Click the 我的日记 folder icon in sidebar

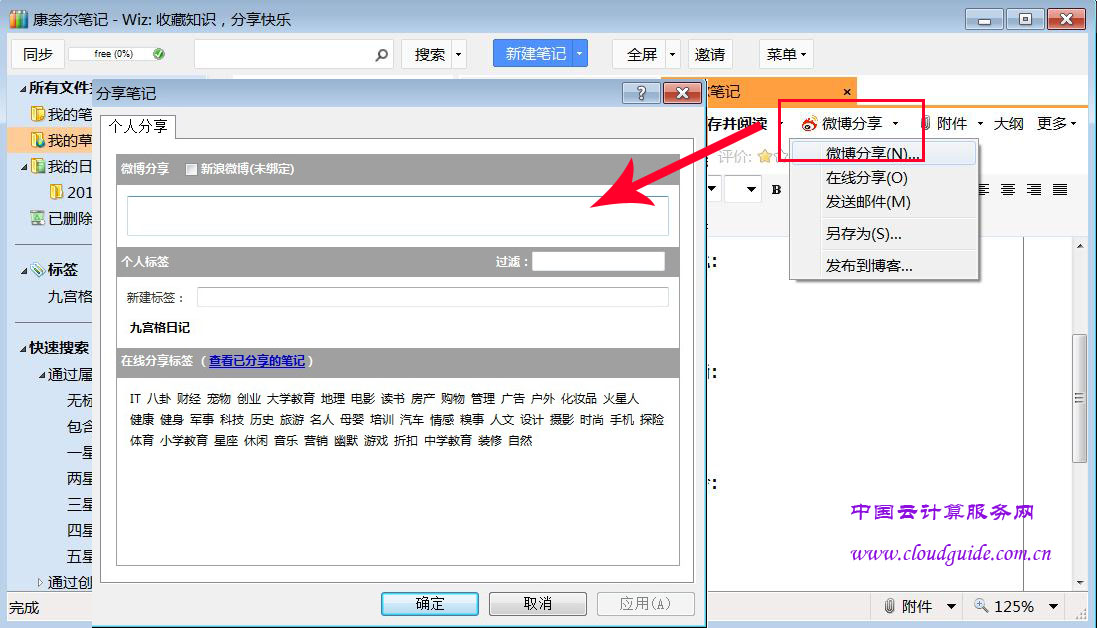tap(38, 166)
